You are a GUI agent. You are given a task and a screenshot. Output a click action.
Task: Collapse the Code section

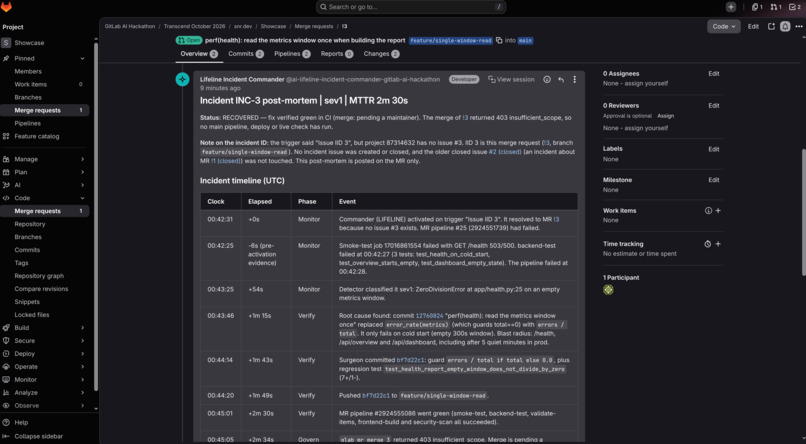pos(45,198)
